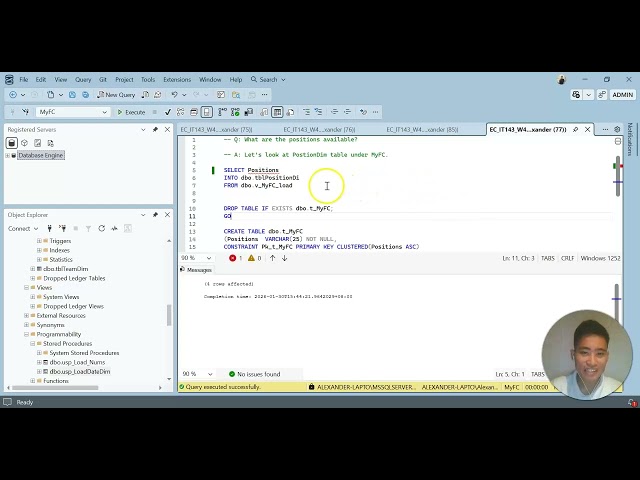Click the Object Explorer horizontal scrollbar thumb
This screenshot has height=480, width=640.
(55, 388)
